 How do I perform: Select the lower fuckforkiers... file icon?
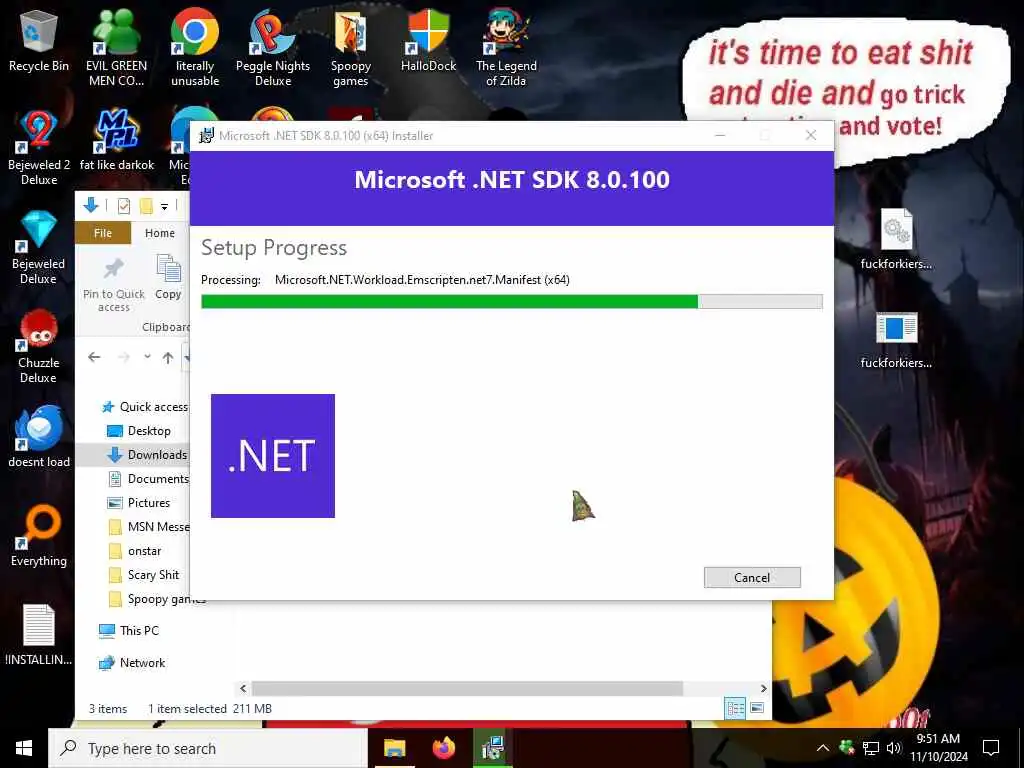pos(896,340)
